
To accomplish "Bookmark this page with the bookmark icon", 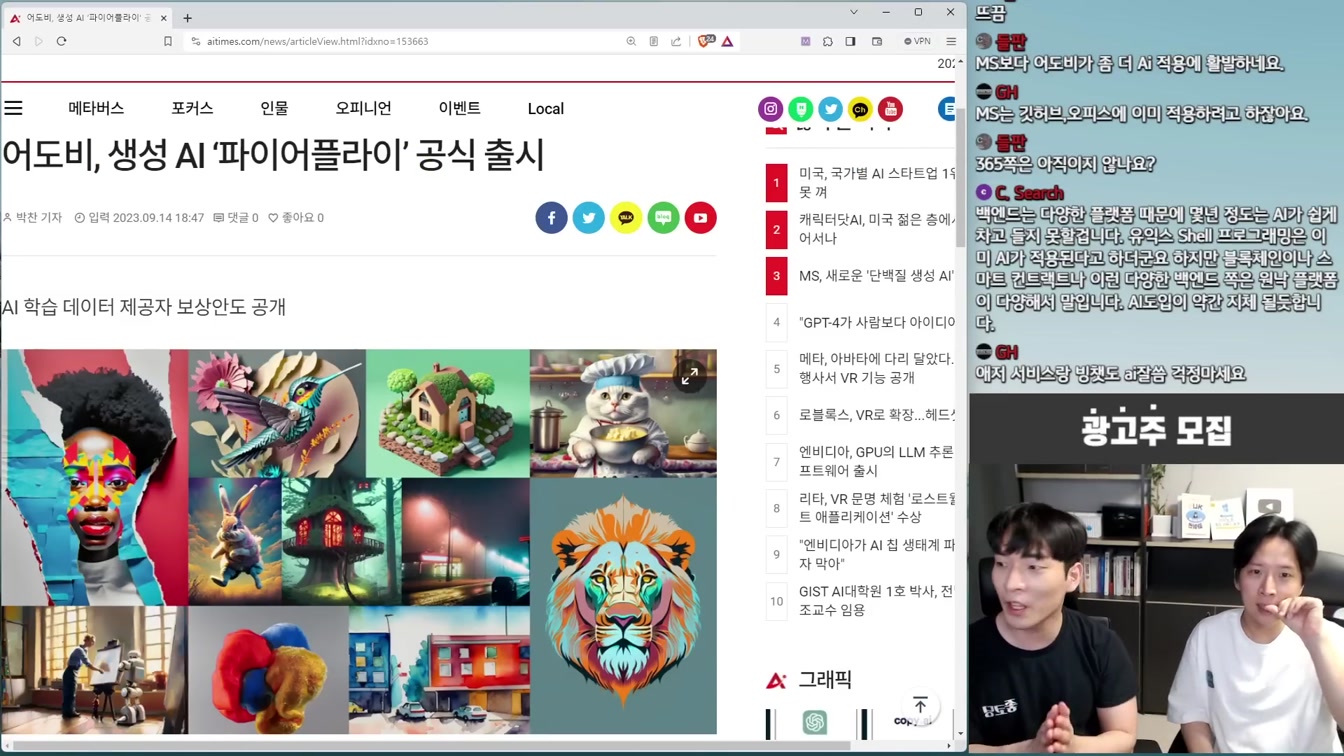I will 168,41.
